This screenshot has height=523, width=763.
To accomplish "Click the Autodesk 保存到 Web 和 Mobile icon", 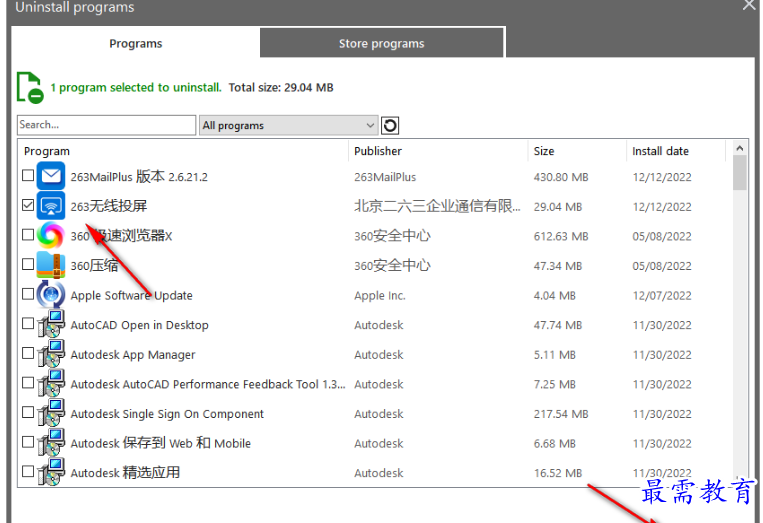I will coord(51,443).
